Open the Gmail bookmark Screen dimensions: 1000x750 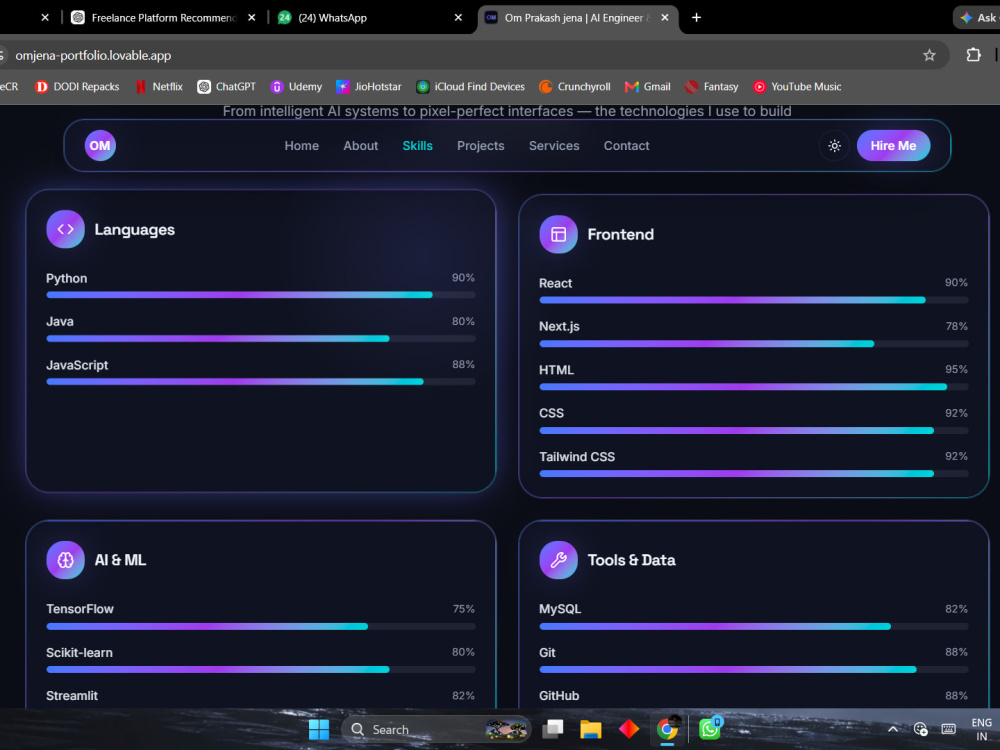[647, 87]
